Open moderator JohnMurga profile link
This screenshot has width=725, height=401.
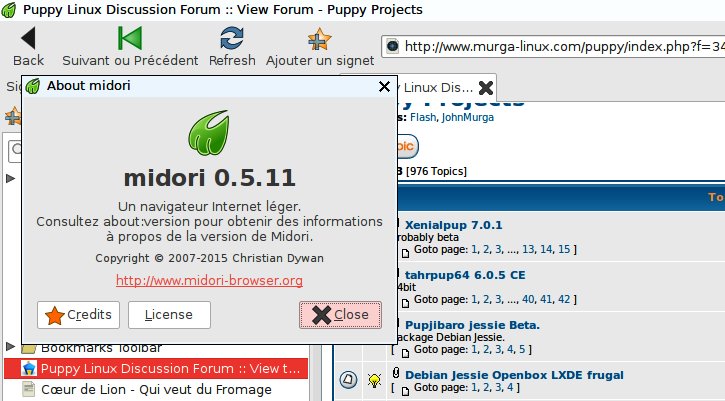[467, 117]
